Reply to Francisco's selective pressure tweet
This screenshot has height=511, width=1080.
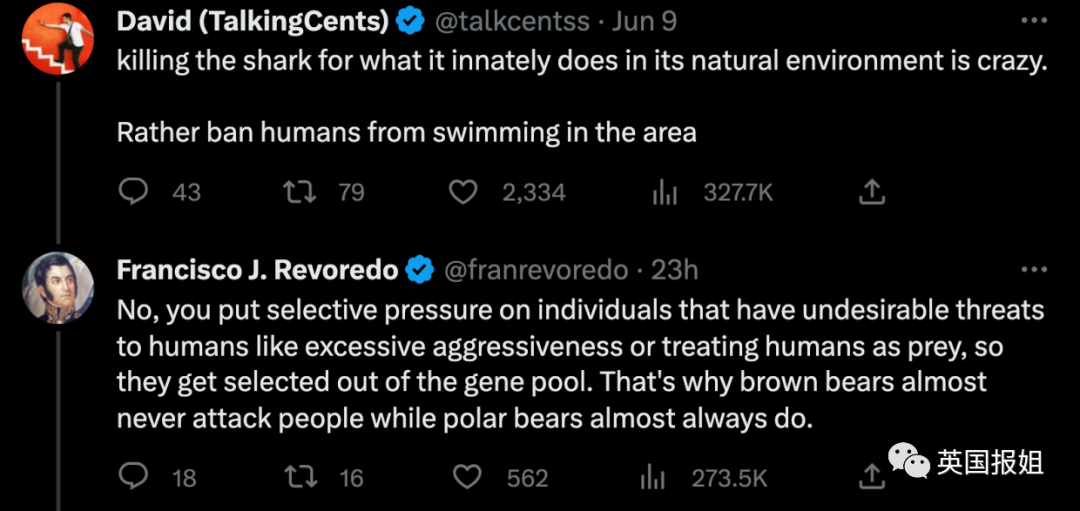[x=134, y=477]
